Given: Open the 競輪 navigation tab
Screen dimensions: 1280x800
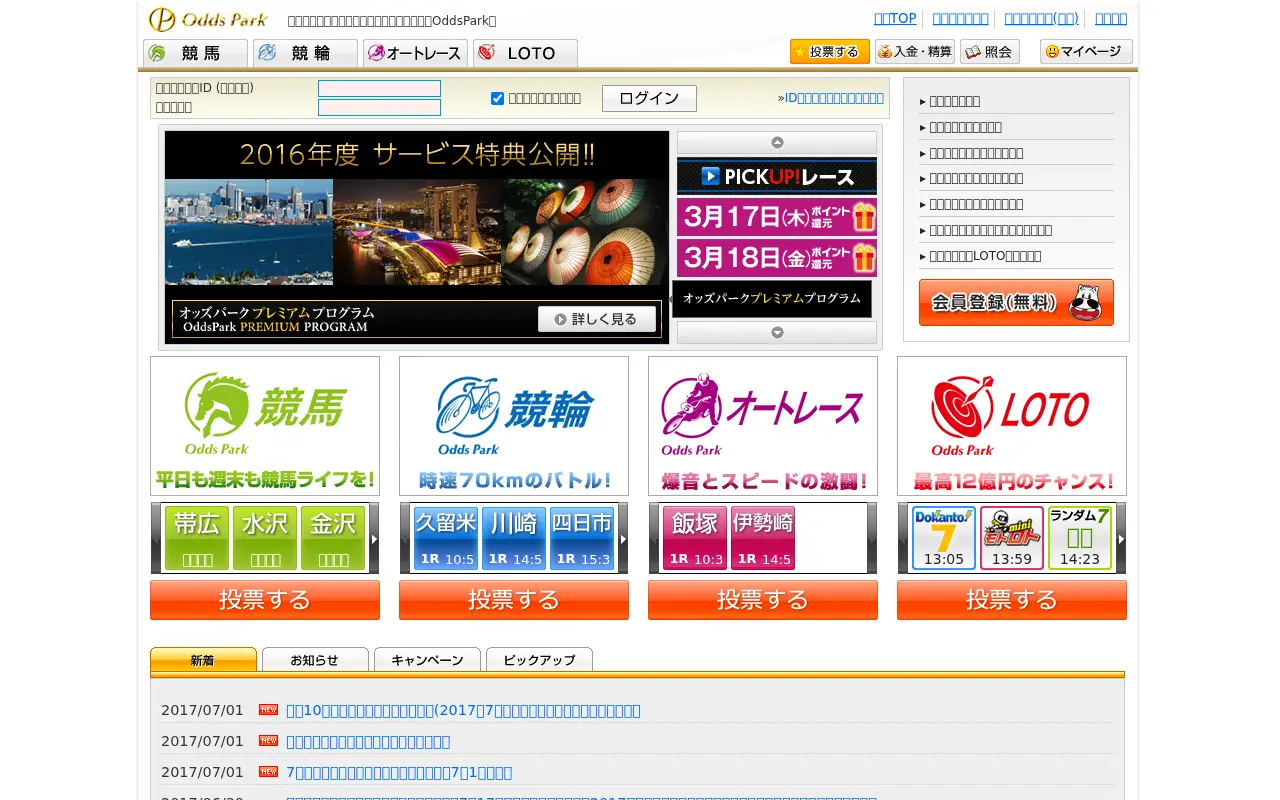Looking at the screenshot, I should point(306,53).
